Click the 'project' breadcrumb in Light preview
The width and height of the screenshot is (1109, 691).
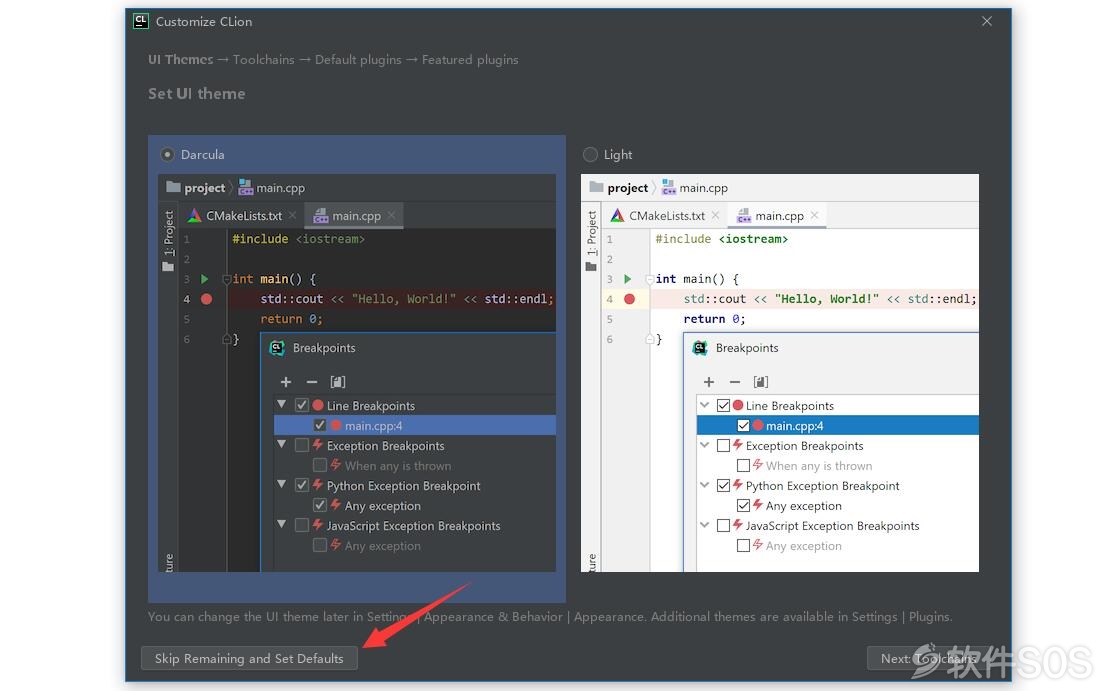[x=627, y=187]
